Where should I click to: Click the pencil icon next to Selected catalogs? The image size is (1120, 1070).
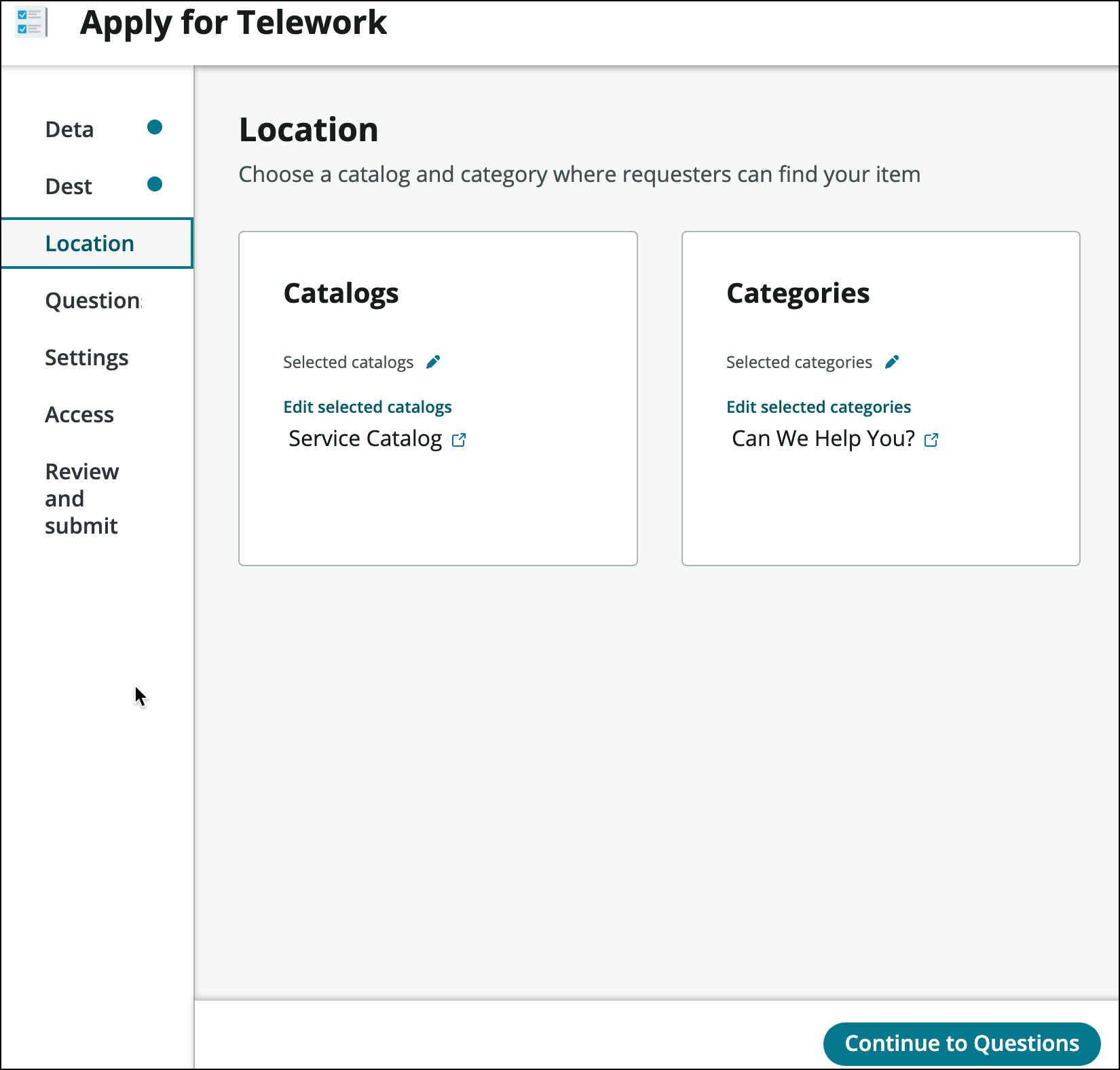(433, 362)
